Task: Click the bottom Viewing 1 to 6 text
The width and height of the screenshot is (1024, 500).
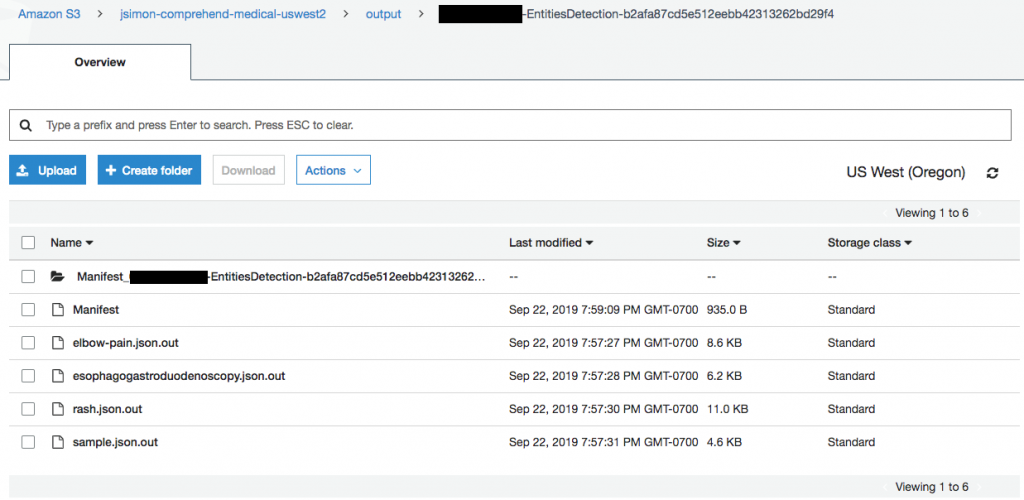Action: [x=932, y=487]
